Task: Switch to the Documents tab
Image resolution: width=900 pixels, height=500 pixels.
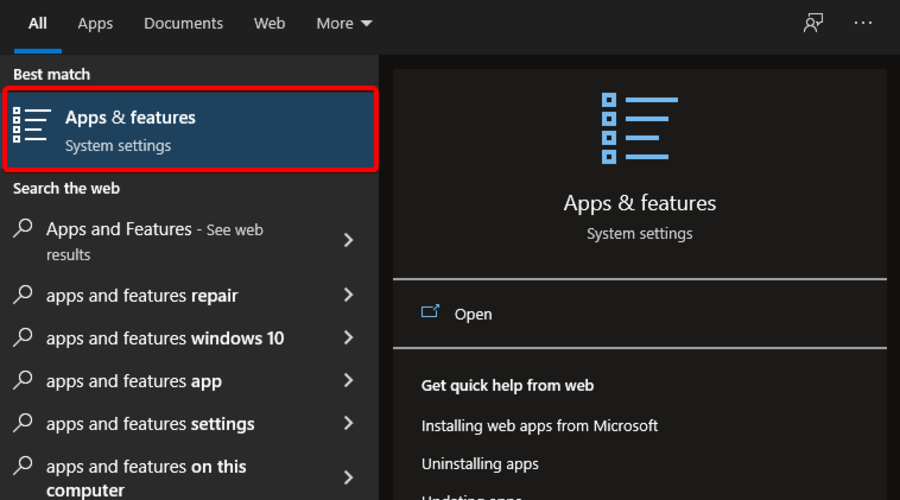Action: 183,24
